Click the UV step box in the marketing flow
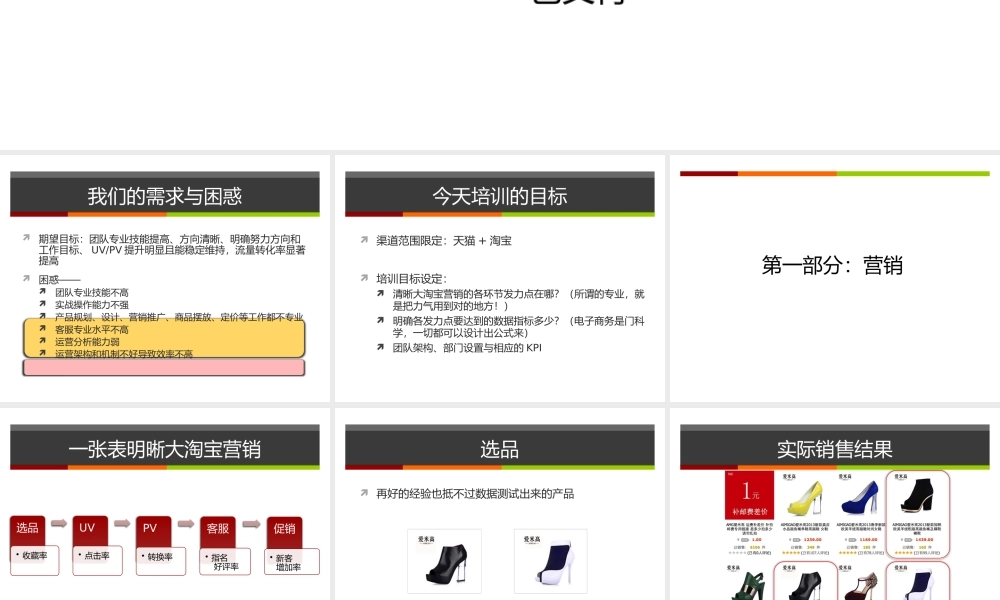The image size is (1000, 600). [88, 528]
